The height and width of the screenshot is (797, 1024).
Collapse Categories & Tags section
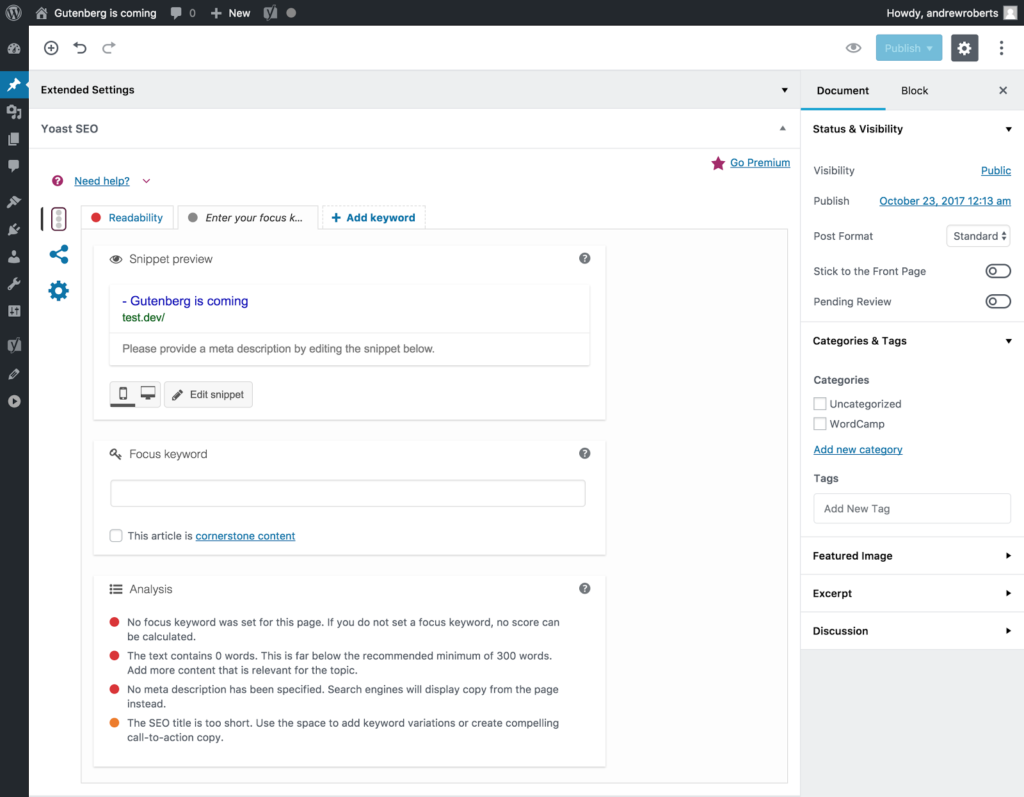pos(1008,341)
